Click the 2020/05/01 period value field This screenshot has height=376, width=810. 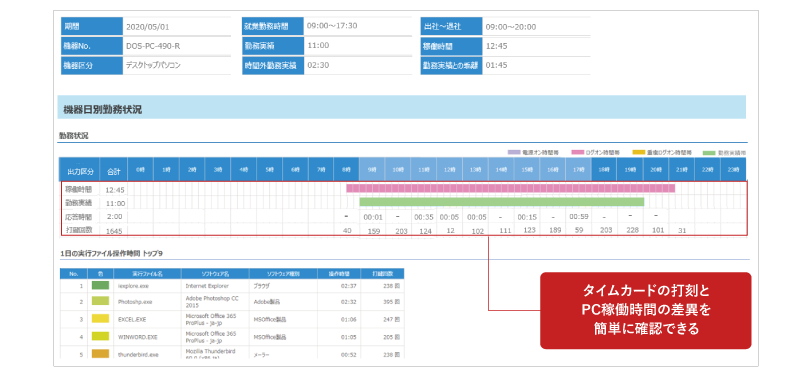177,27
